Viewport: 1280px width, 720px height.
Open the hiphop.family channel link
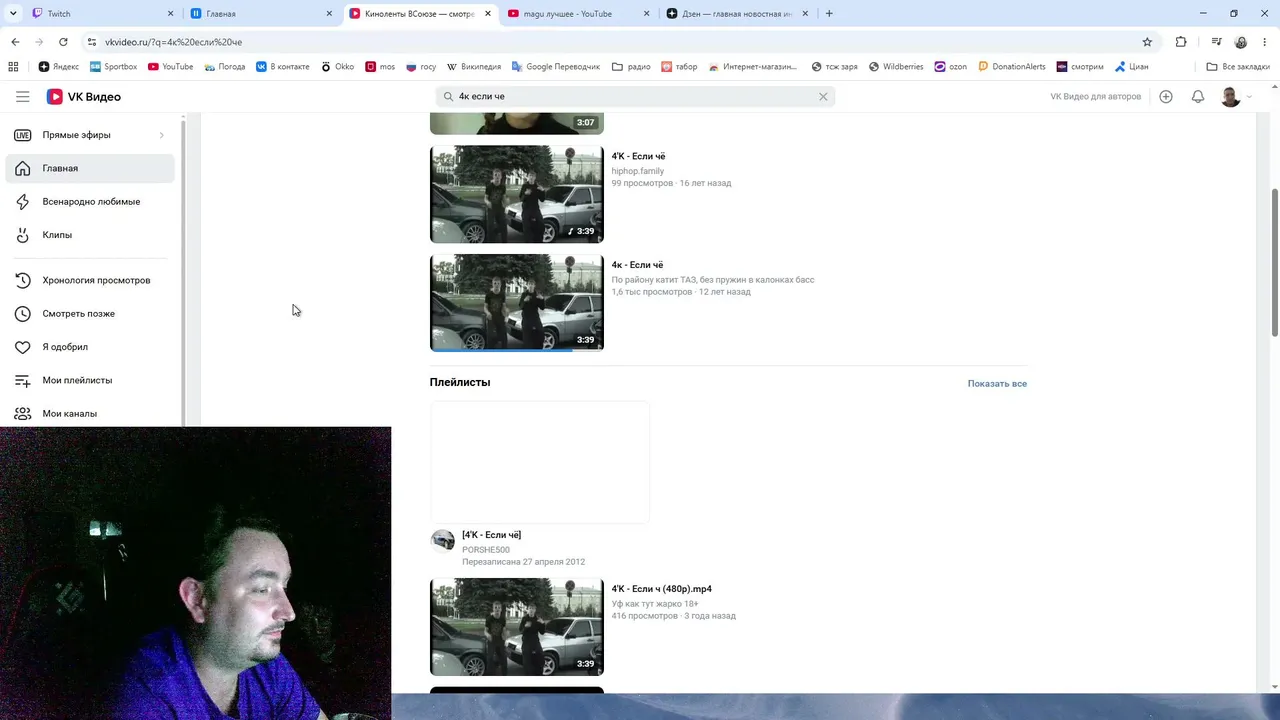tap(637, 171)
